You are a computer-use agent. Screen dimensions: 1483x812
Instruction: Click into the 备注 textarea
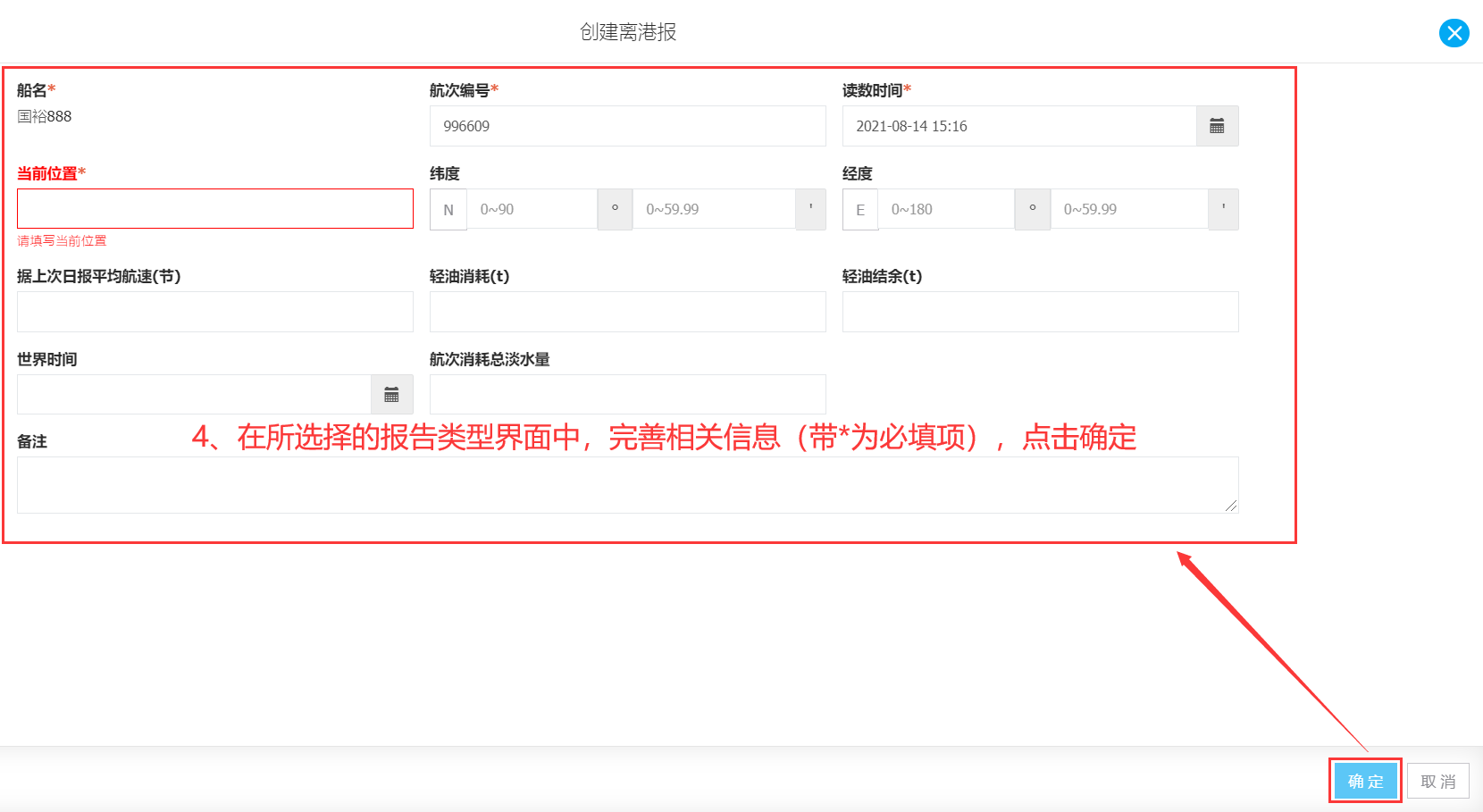point(627,485)
